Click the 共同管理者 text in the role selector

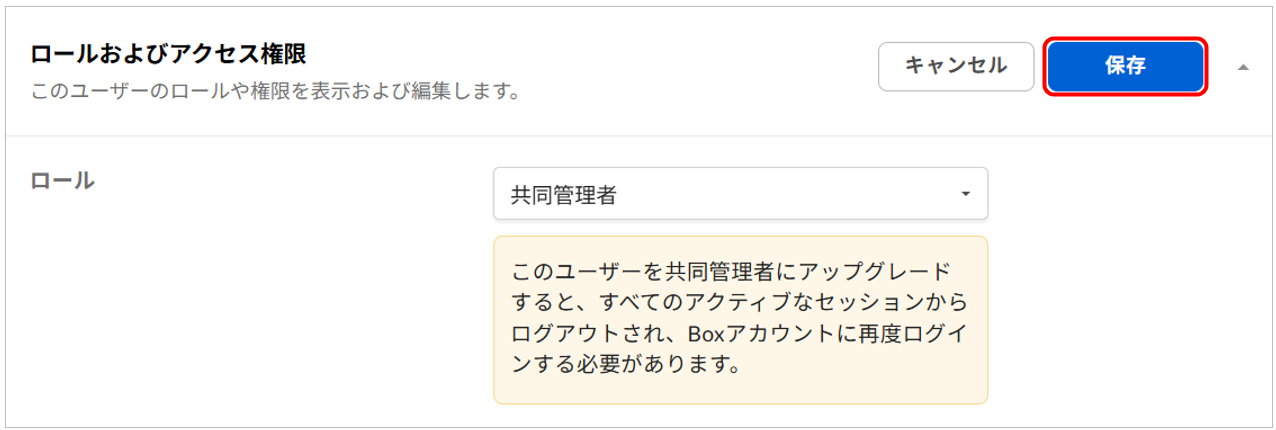563,194
